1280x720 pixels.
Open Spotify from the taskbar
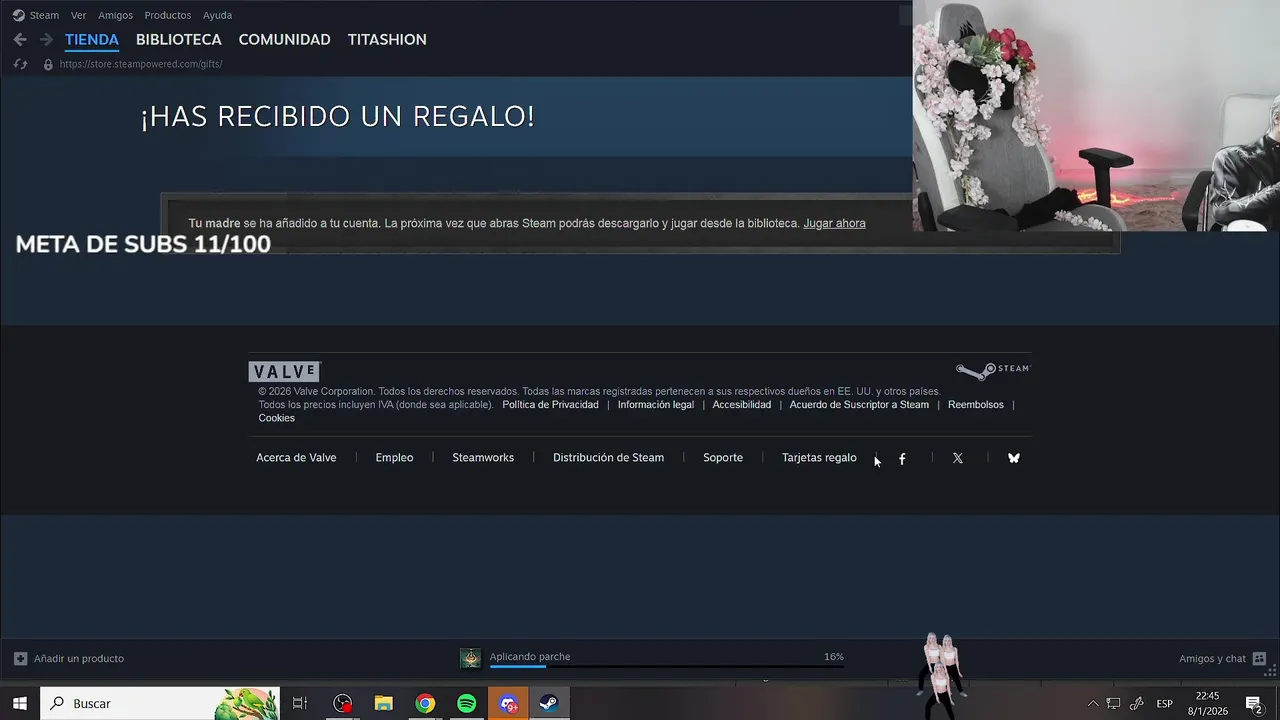click(467, 703)
